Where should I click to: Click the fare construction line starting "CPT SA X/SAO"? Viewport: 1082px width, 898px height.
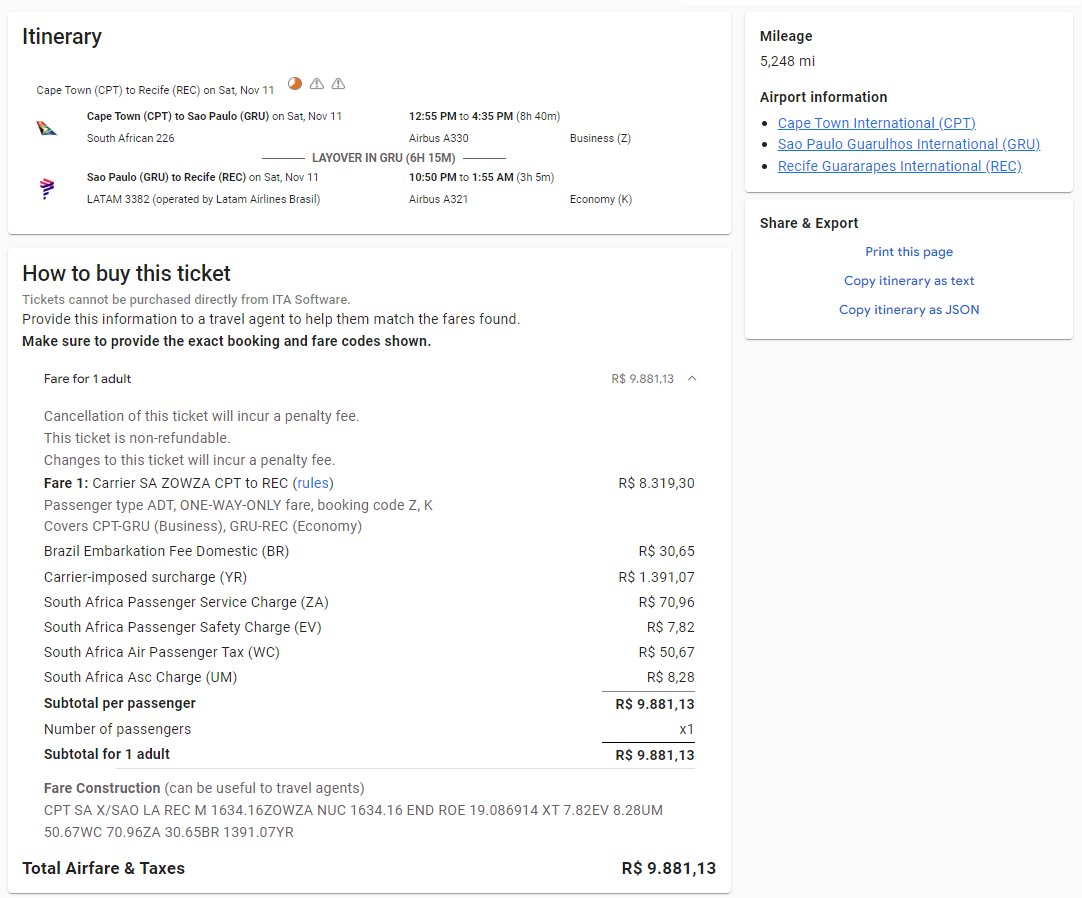(353, 810)
